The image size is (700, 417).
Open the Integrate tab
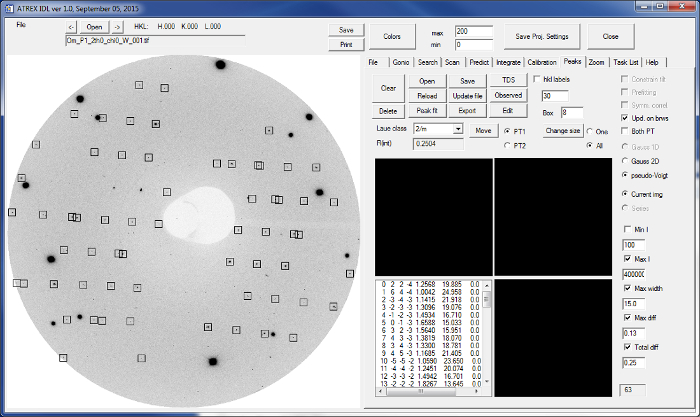[x=508, y=62]
